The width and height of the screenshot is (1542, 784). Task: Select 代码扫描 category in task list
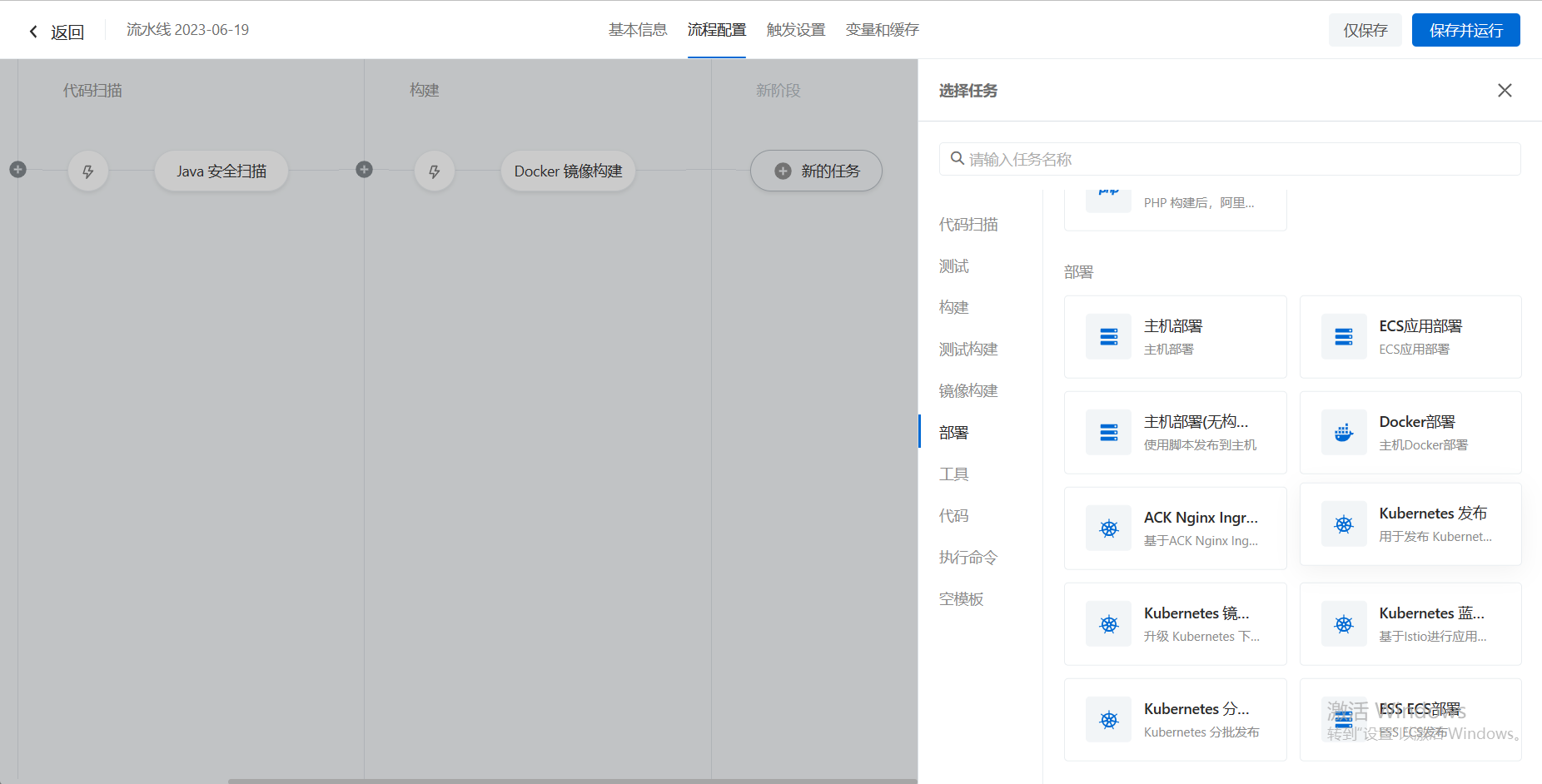point(968,225)
